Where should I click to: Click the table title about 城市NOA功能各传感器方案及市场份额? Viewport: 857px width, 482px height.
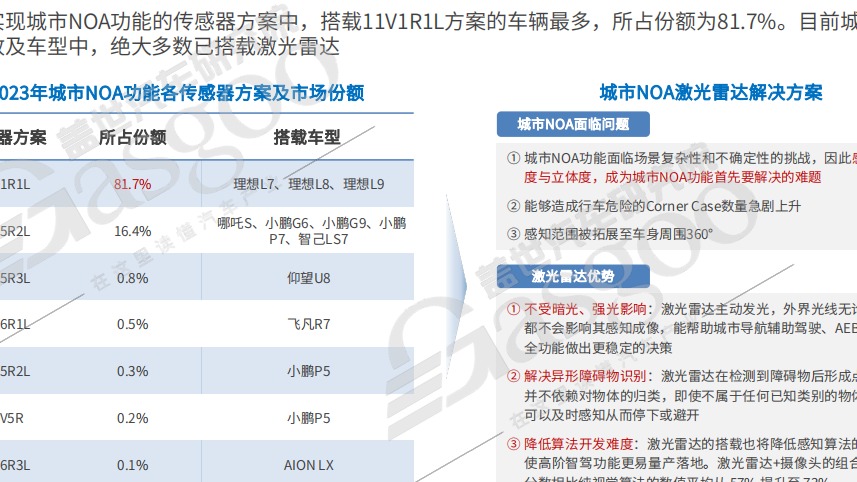(x=181, y=92)
